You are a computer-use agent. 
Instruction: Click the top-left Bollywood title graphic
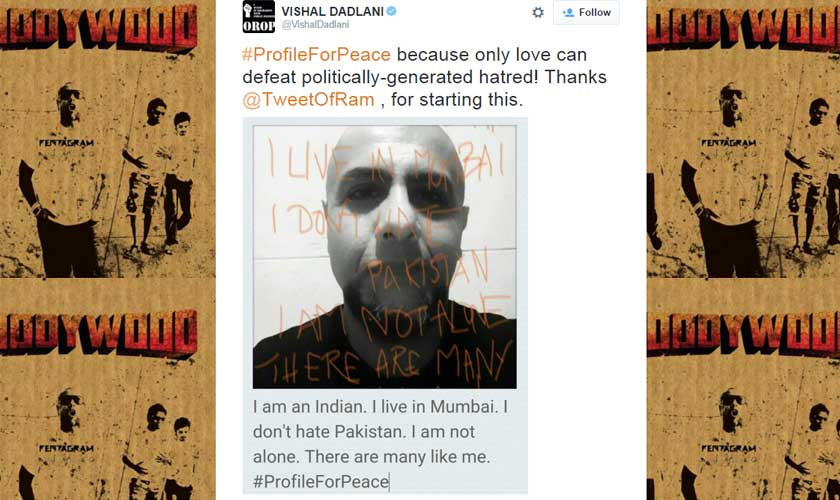[99, 27]
